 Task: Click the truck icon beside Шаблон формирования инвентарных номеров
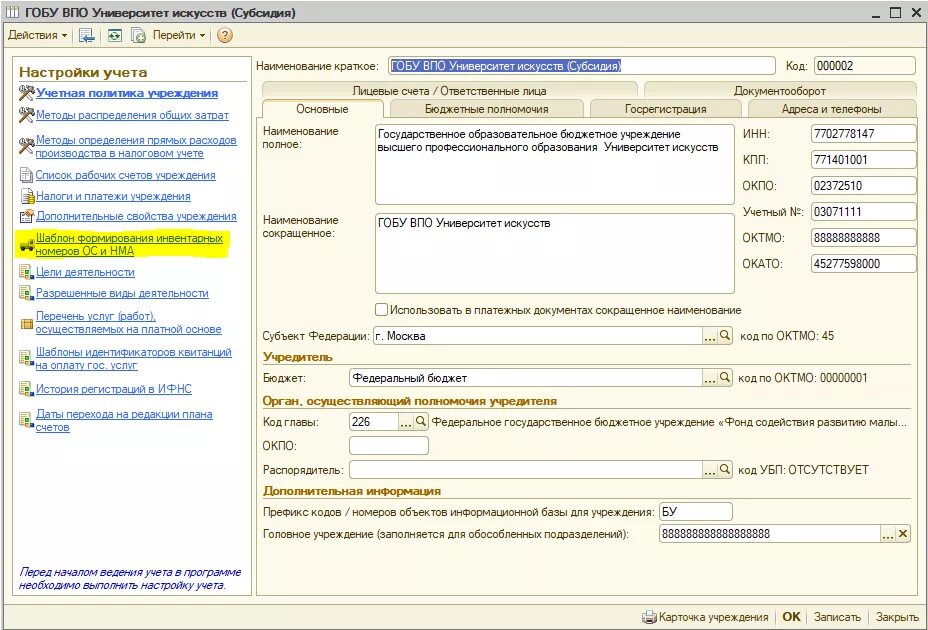[x=27, y=245]
